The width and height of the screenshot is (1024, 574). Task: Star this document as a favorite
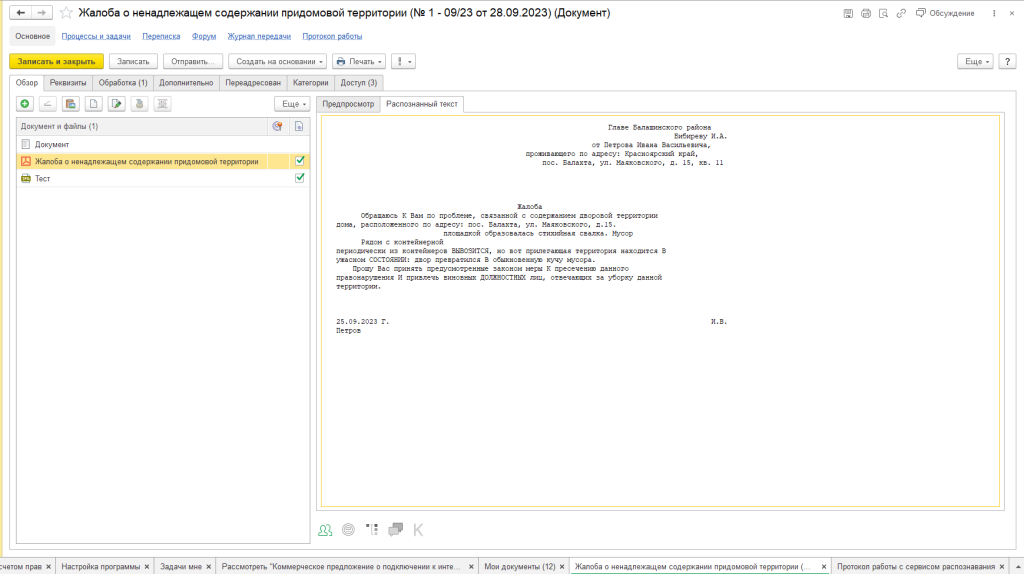click(67, 13)
